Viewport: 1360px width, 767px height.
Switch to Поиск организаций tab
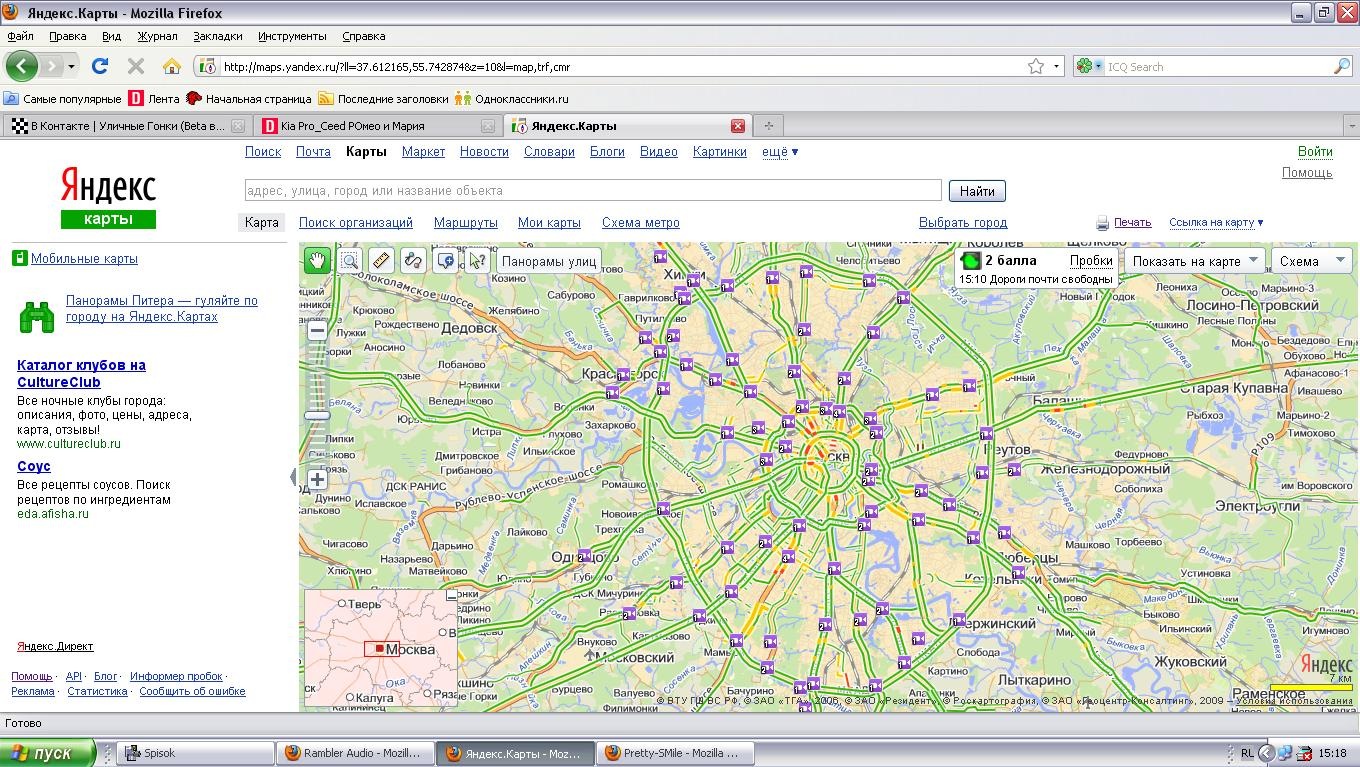pos(355,223)
